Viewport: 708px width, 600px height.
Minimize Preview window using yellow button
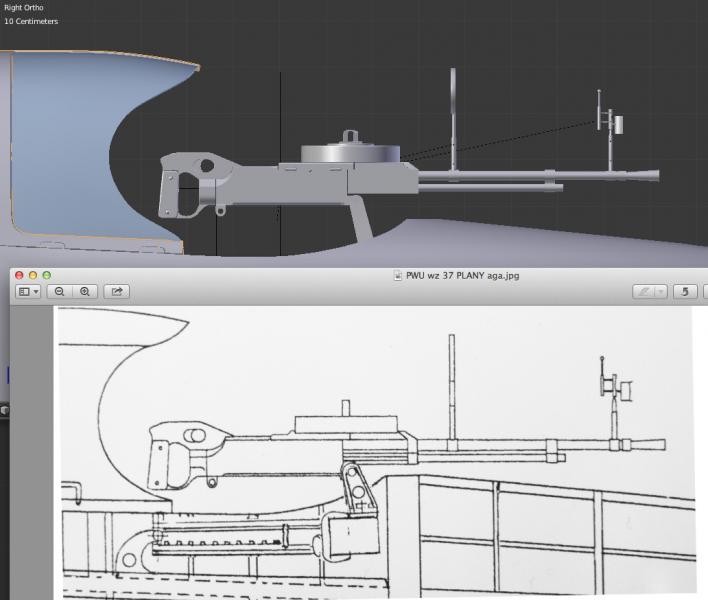tap(33, 275)
